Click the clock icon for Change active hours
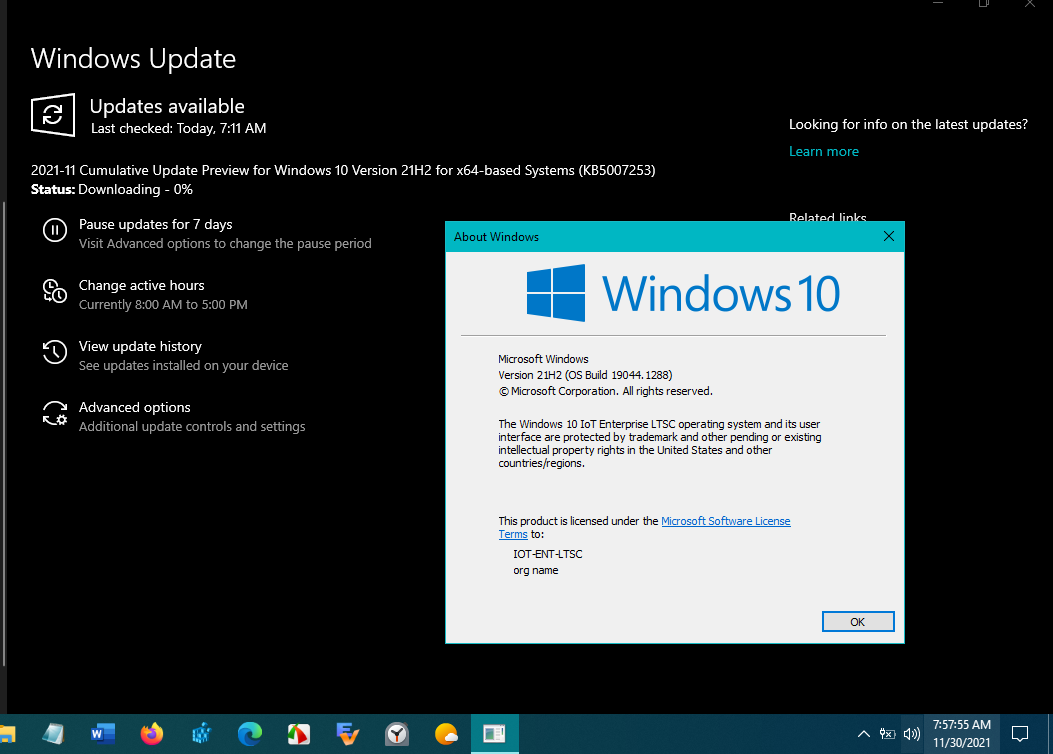The height and width of the screenshot is (754, 1053). 55,291
